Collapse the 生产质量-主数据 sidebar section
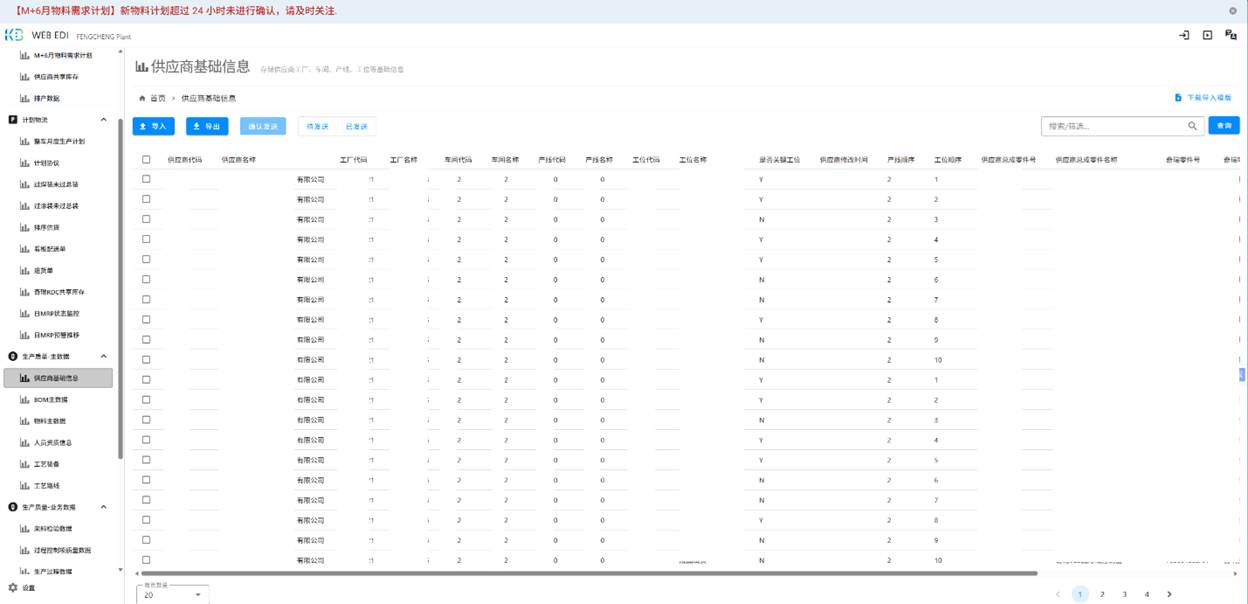This screenshot has height=604, width=1248. tap(104, 356)
